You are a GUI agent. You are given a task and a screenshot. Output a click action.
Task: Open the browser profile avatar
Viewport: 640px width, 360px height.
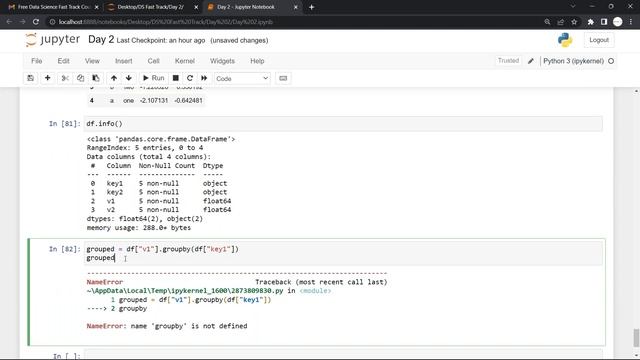(618, 22)
